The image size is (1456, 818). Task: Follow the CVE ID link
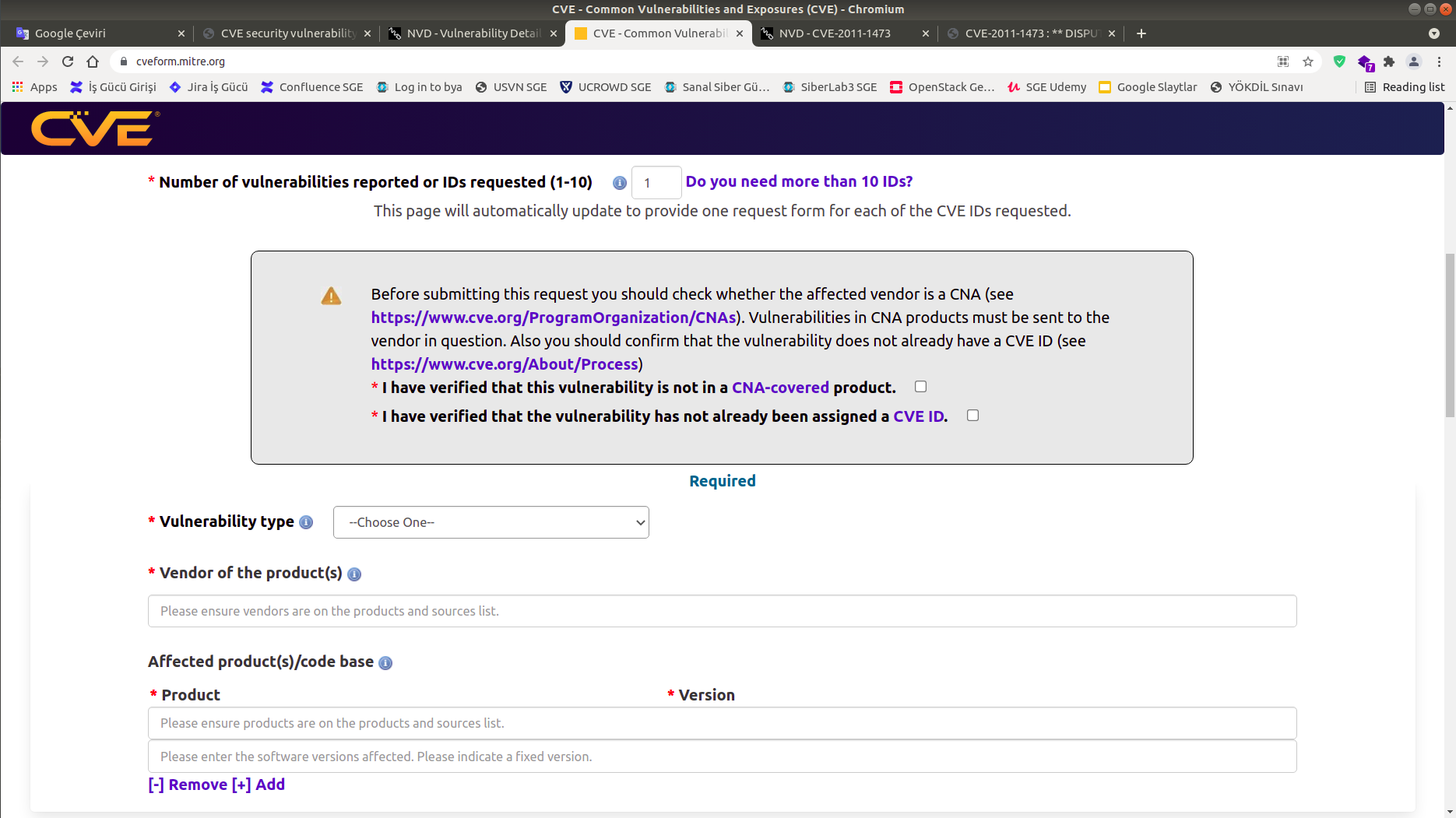(919, 416)
